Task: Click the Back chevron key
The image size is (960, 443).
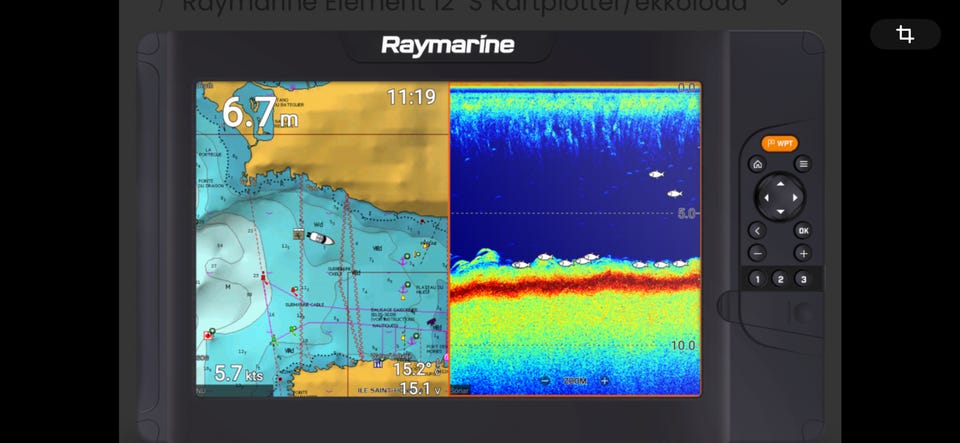Action: [x=757, y=231]
